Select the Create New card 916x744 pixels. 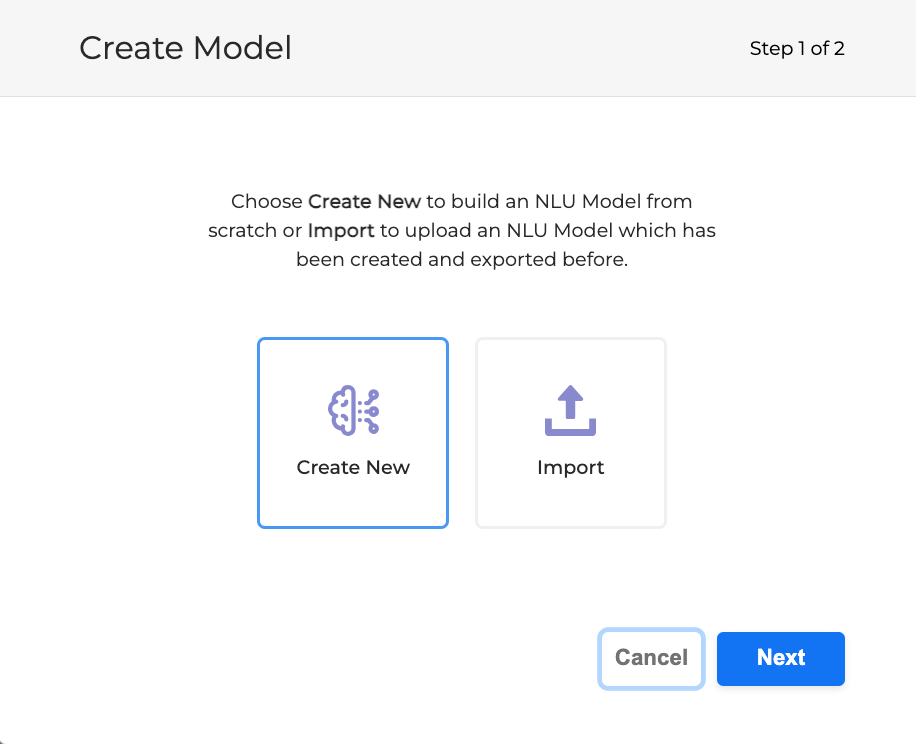point(352,432)
